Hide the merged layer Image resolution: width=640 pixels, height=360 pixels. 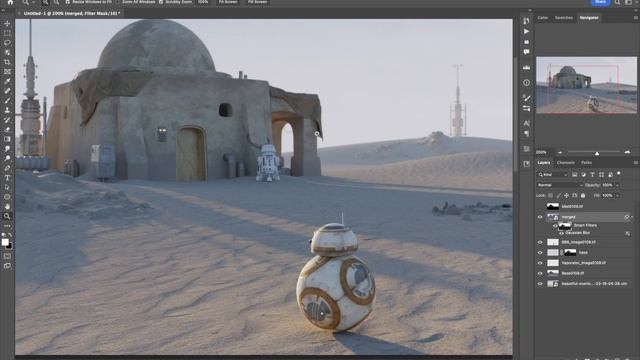pyautogui.click(x=540, y=217)
